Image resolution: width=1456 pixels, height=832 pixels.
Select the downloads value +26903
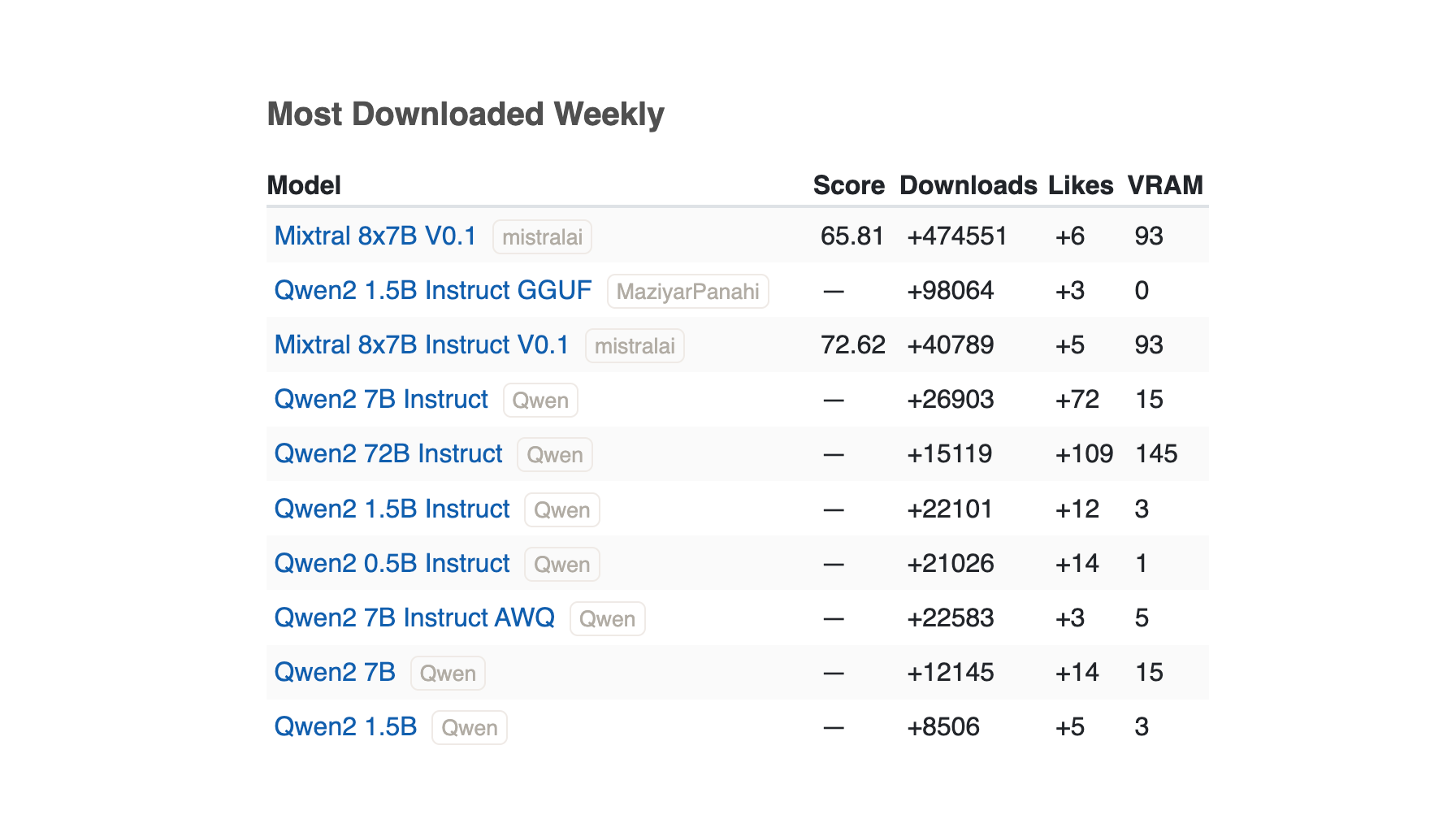pyautogui.click(x=951, y=399)
